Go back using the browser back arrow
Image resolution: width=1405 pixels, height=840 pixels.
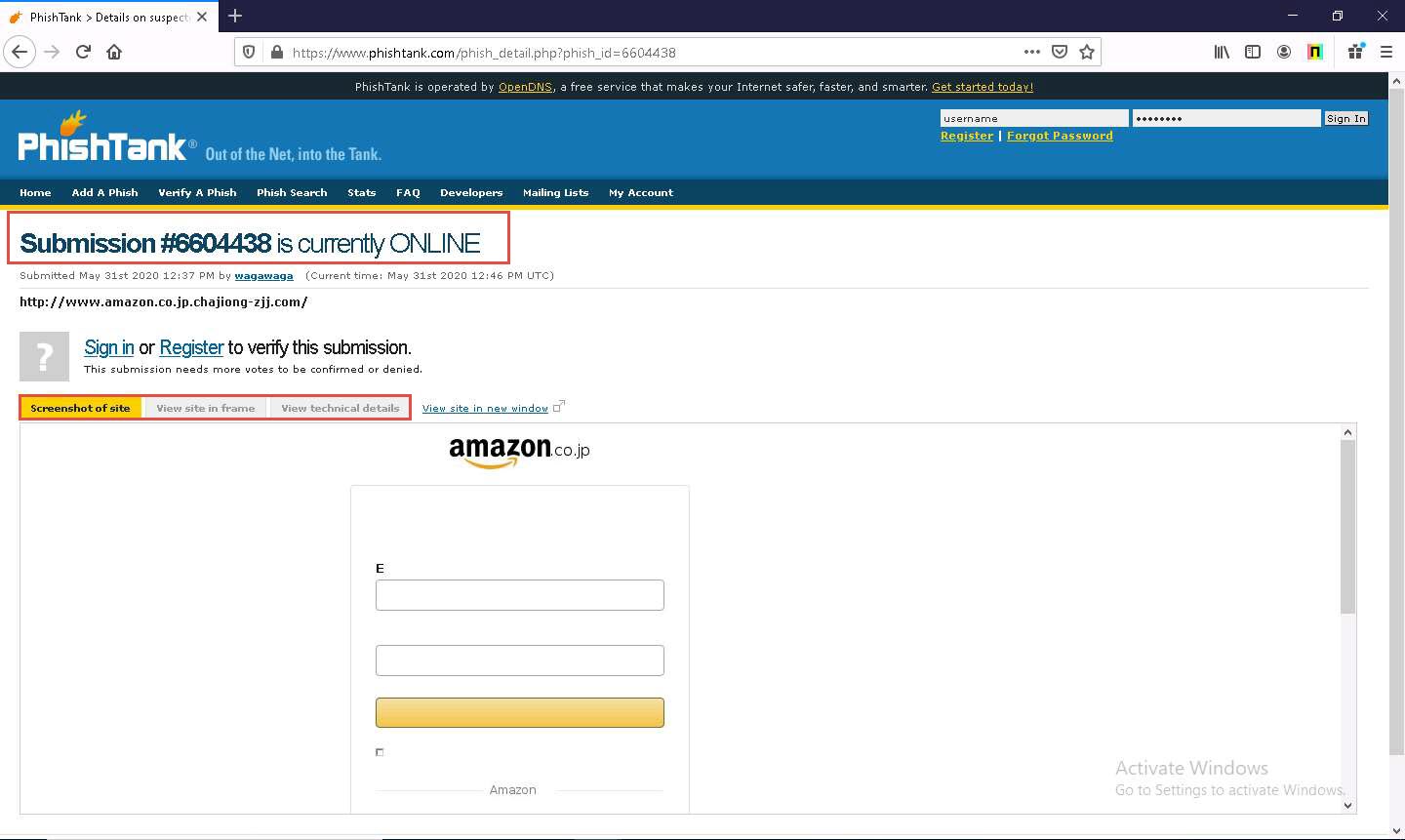tap(20, 52)
